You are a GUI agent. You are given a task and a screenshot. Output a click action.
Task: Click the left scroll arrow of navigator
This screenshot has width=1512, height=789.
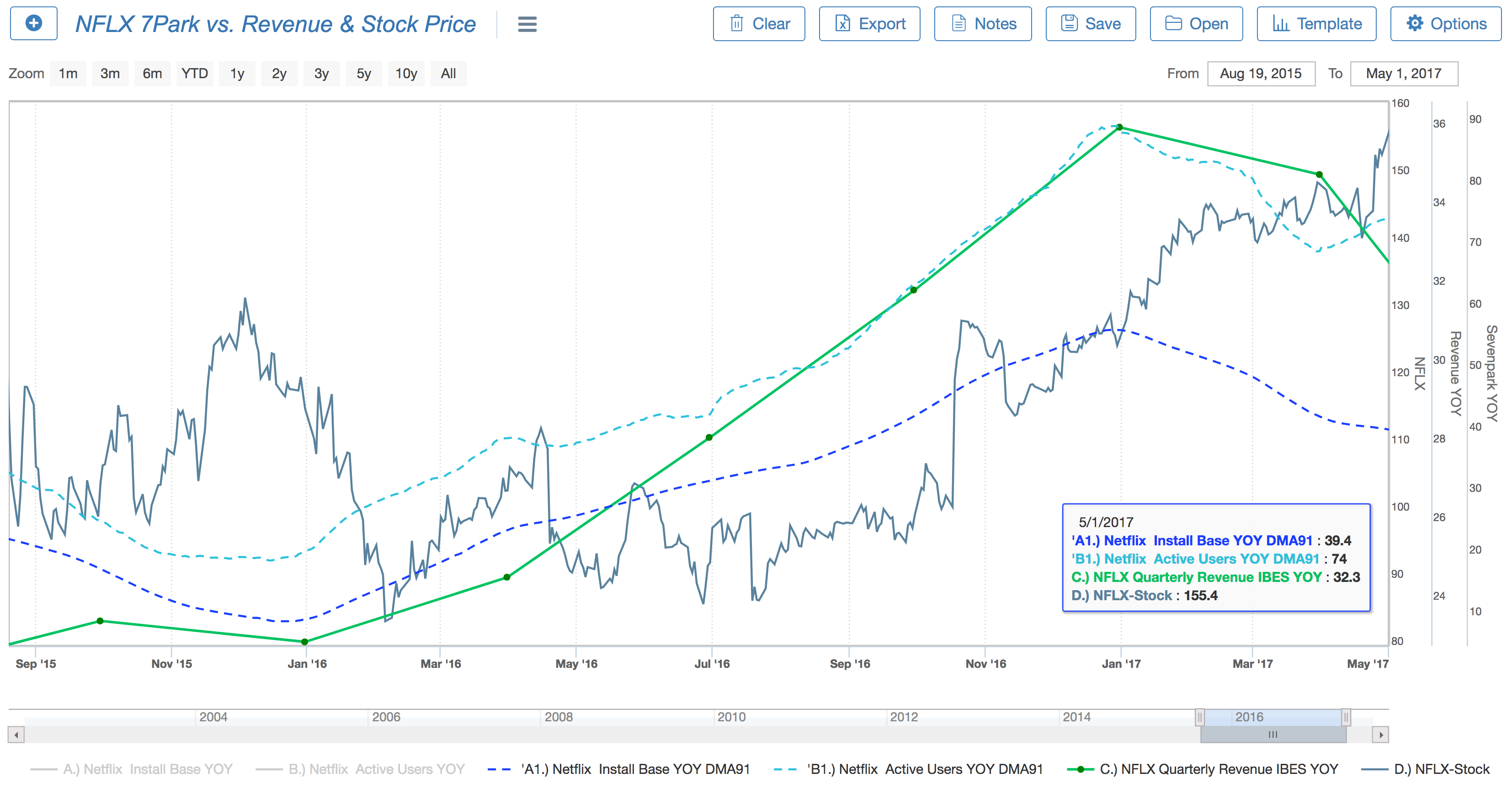pyautogui.click(x=16, y=735)
